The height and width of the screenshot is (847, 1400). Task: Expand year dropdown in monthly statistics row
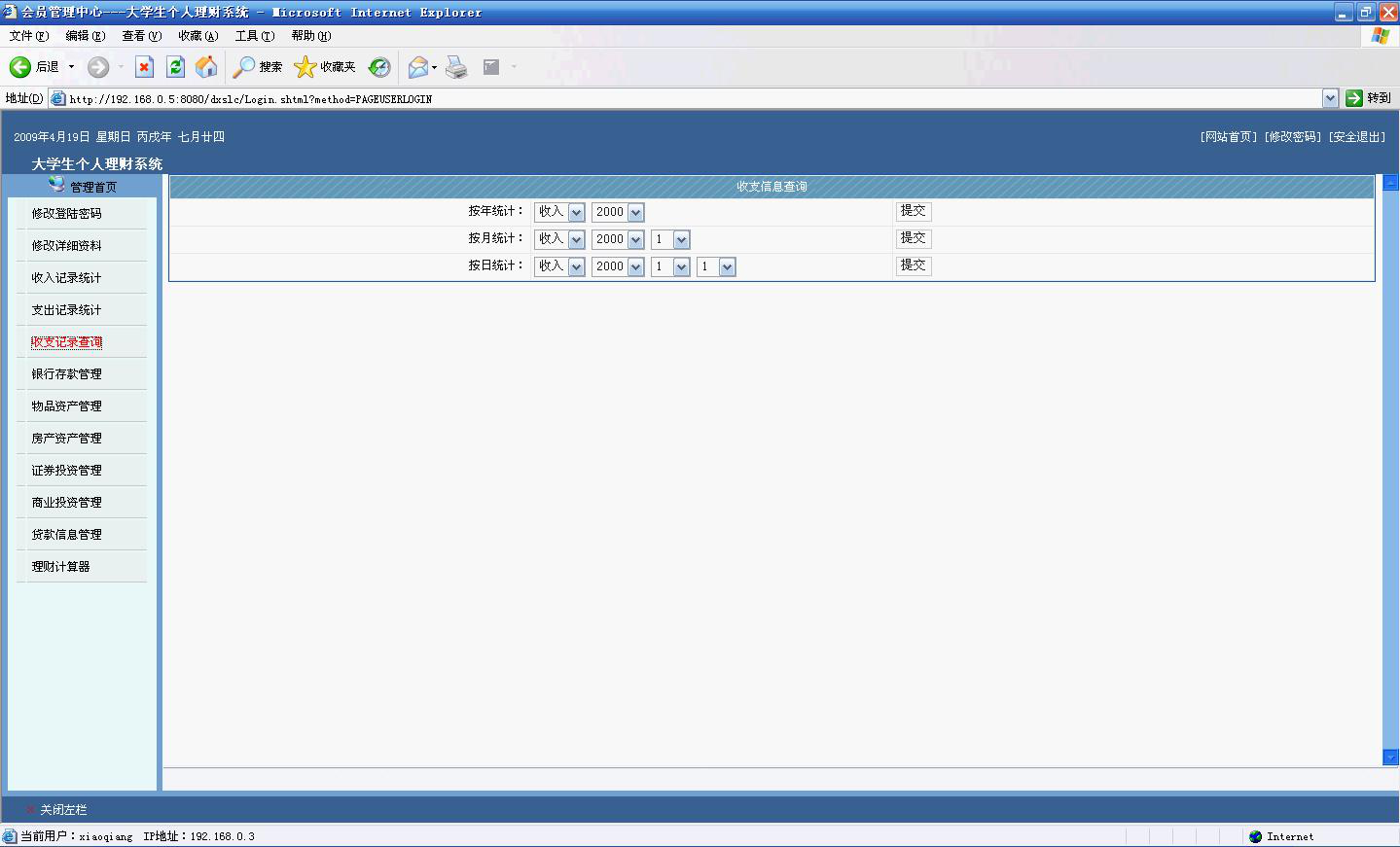point(635,239)
